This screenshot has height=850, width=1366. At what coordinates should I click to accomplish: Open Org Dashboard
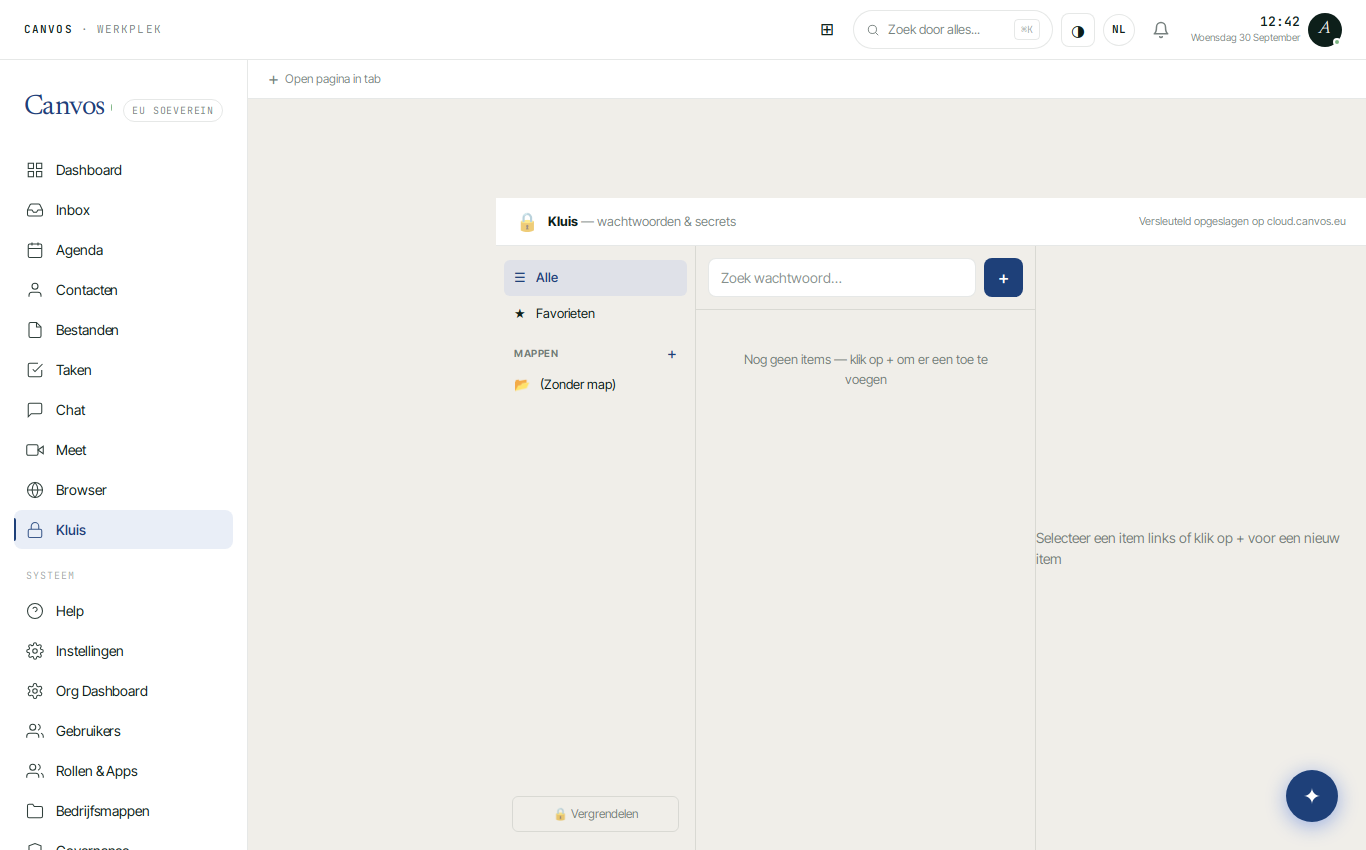[x=123, y=691]
